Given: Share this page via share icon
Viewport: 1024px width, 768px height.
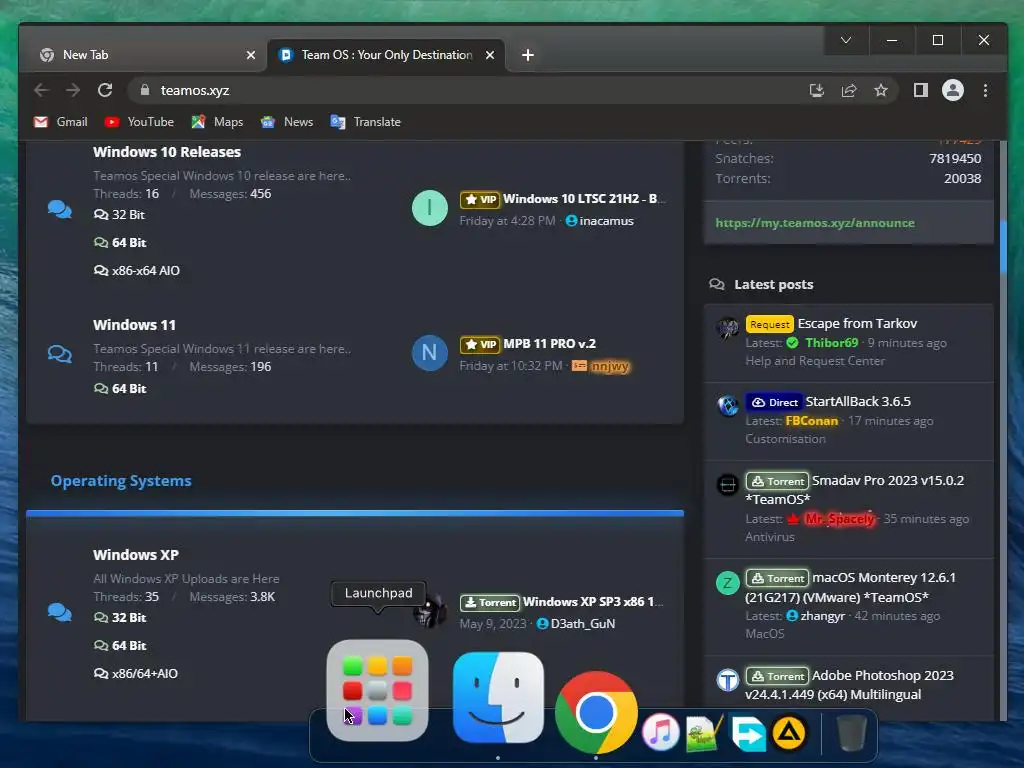Looking at the screenshot, I should tap(849, 90).
